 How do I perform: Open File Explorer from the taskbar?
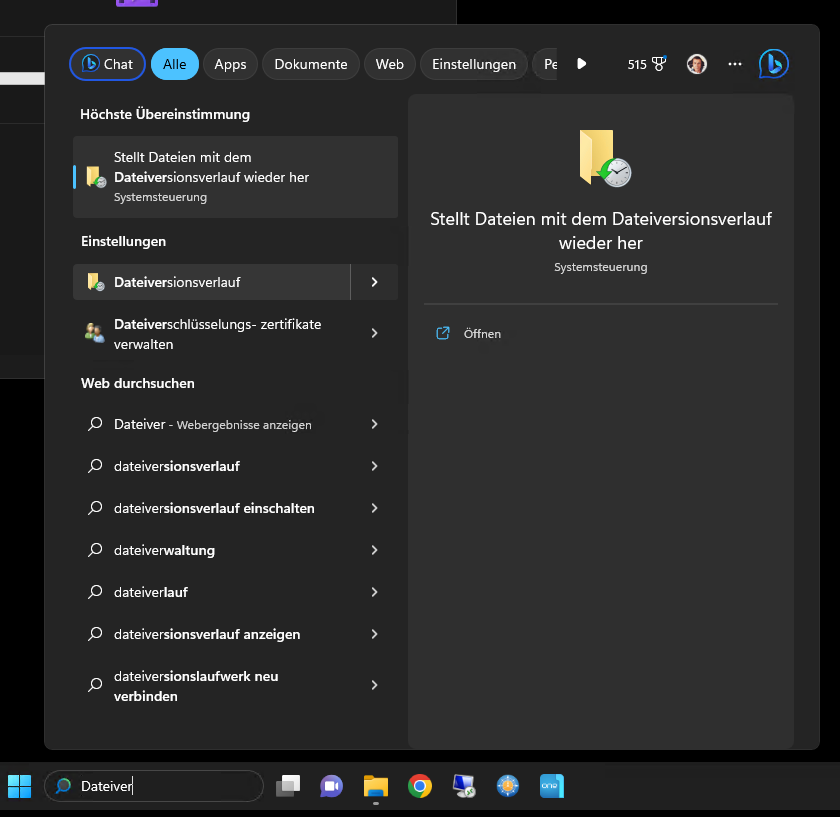tap(376, 786)
